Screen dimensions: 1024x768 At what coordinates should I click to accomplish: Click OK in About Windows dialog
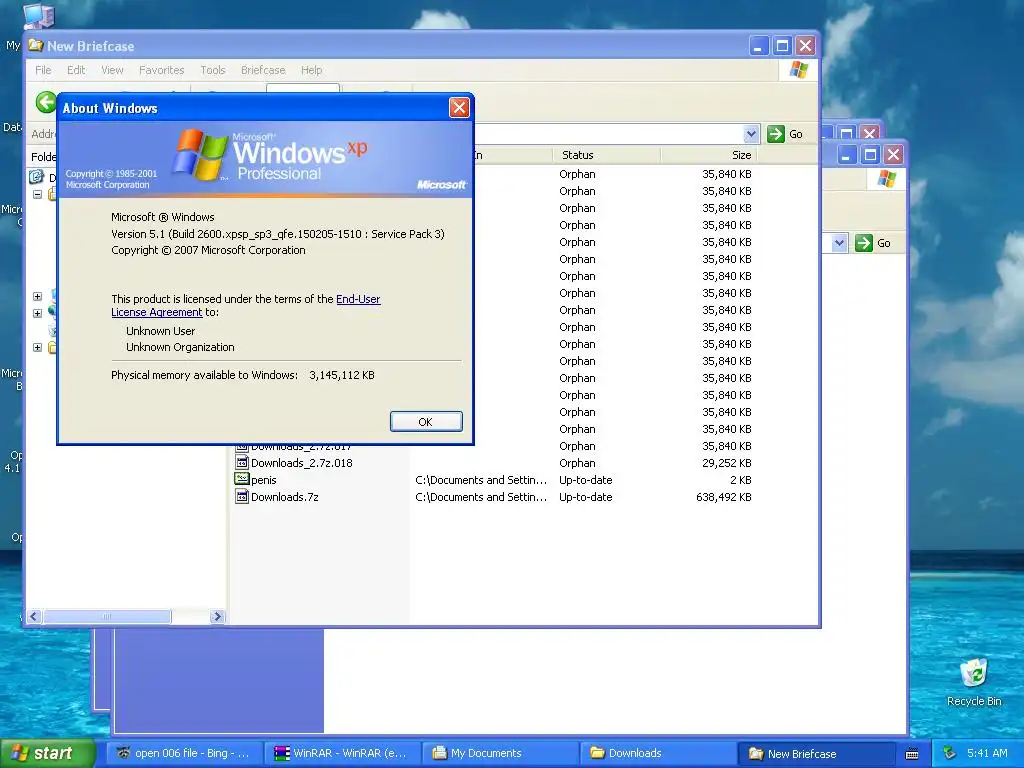(x=426, y=422)
